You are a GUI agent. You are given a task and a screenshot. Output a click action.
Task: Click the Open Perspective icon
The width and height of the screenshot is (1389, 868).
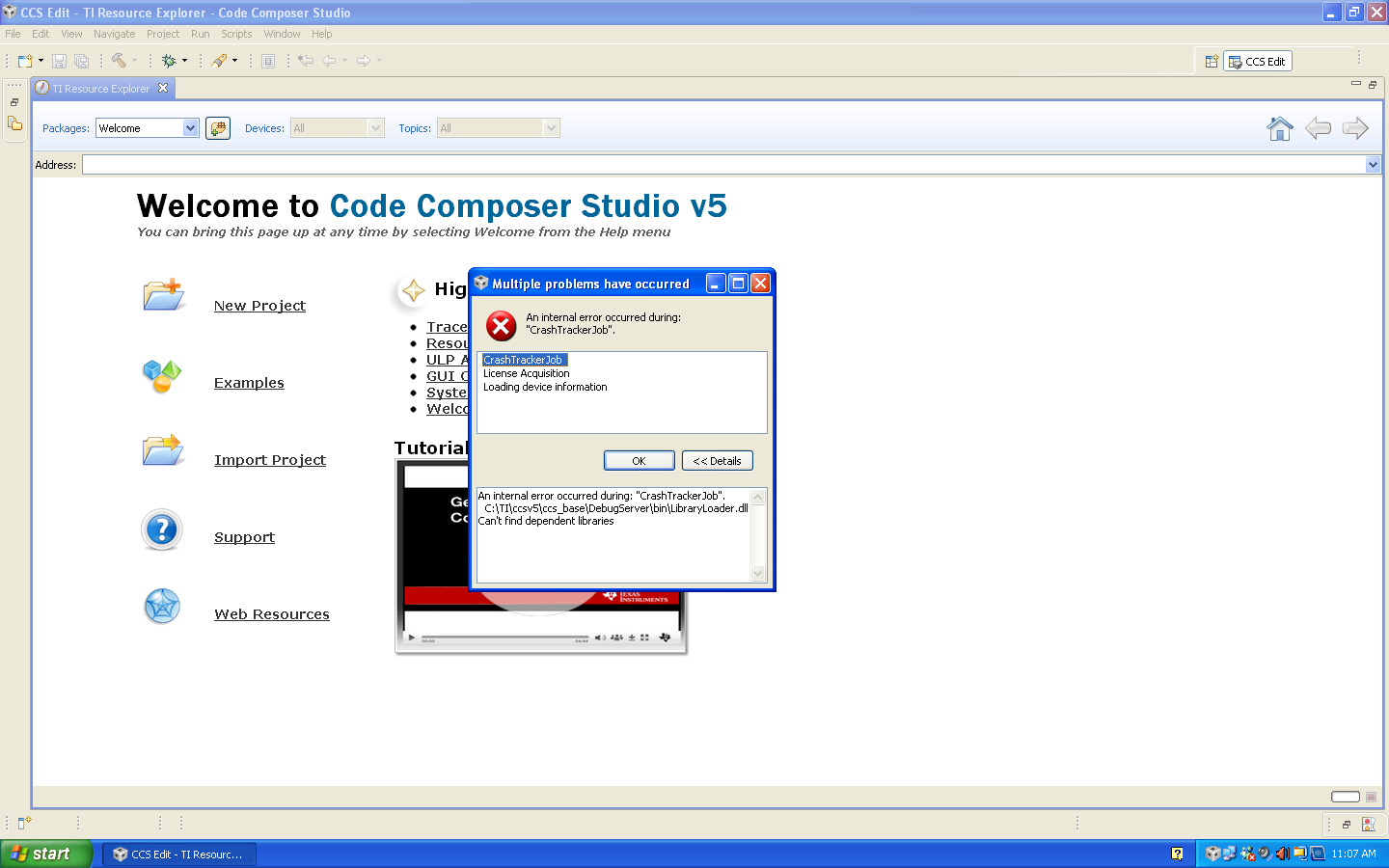[1212, 62]
